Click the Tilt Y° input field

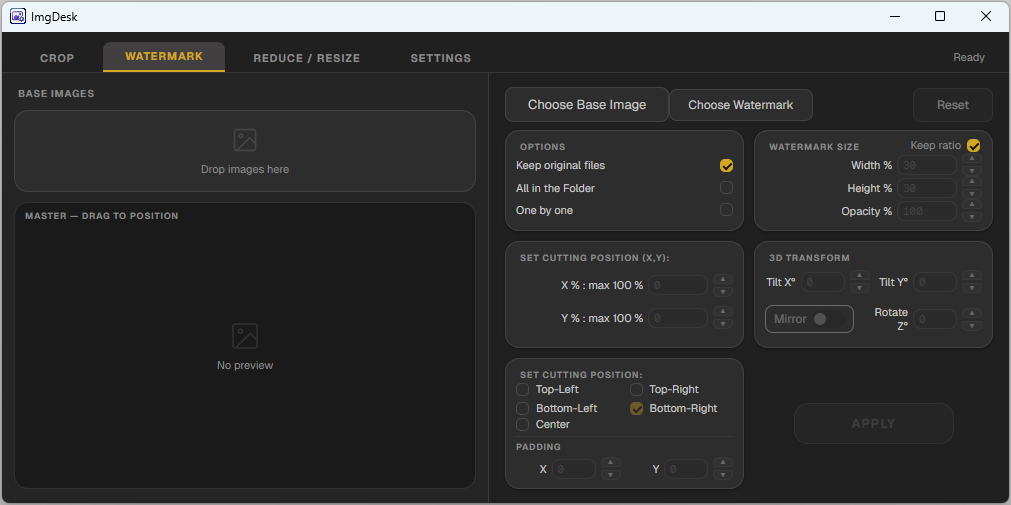point(935,282)
